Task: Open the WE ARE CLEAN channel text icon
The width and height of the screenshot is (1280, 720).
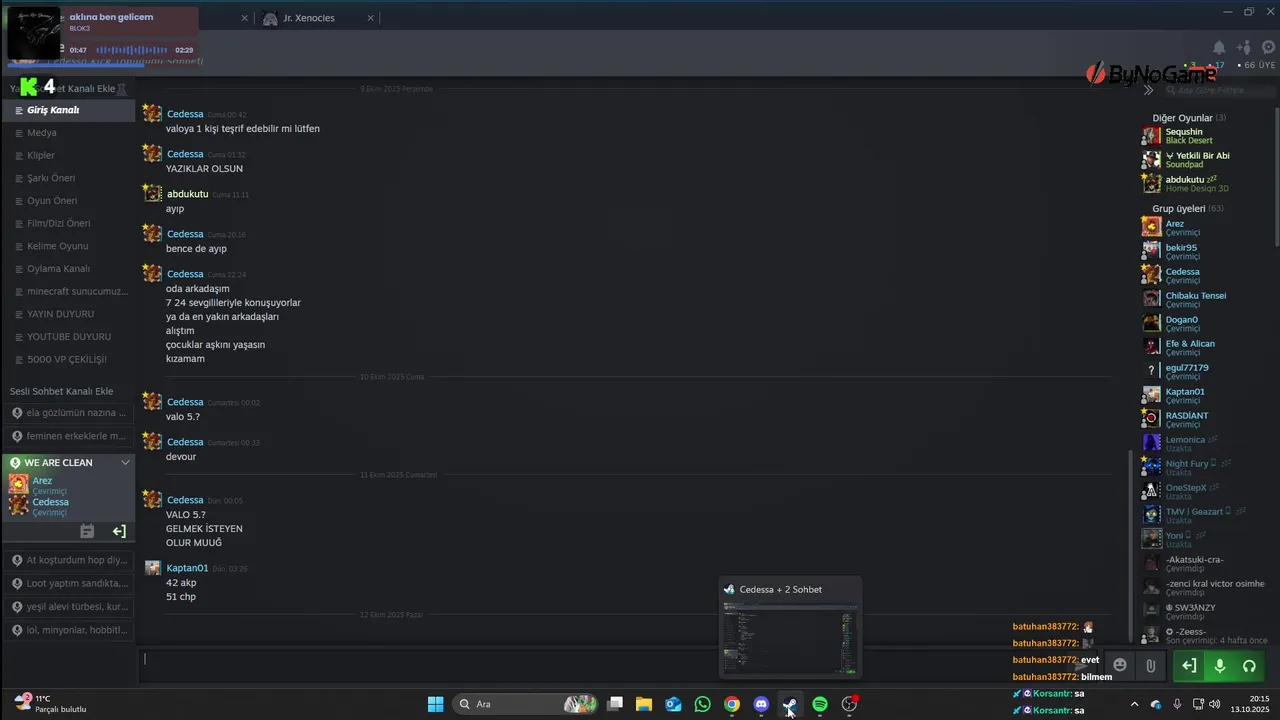Action: (x=87, y=531)
